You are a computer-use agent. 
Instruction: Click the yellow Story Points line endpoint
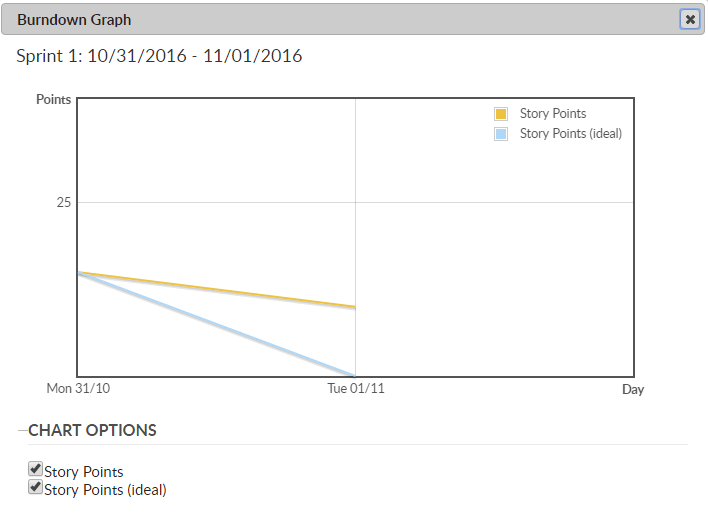point(355,307)
